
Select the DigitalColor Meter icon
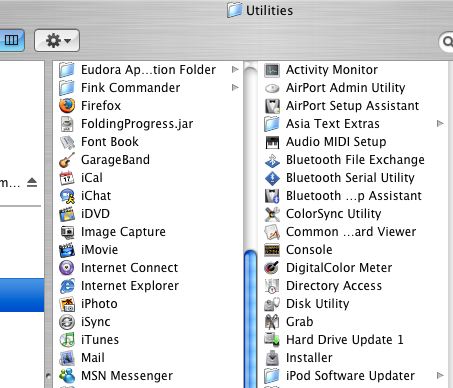pyautogui.click(x=272, y=268)
